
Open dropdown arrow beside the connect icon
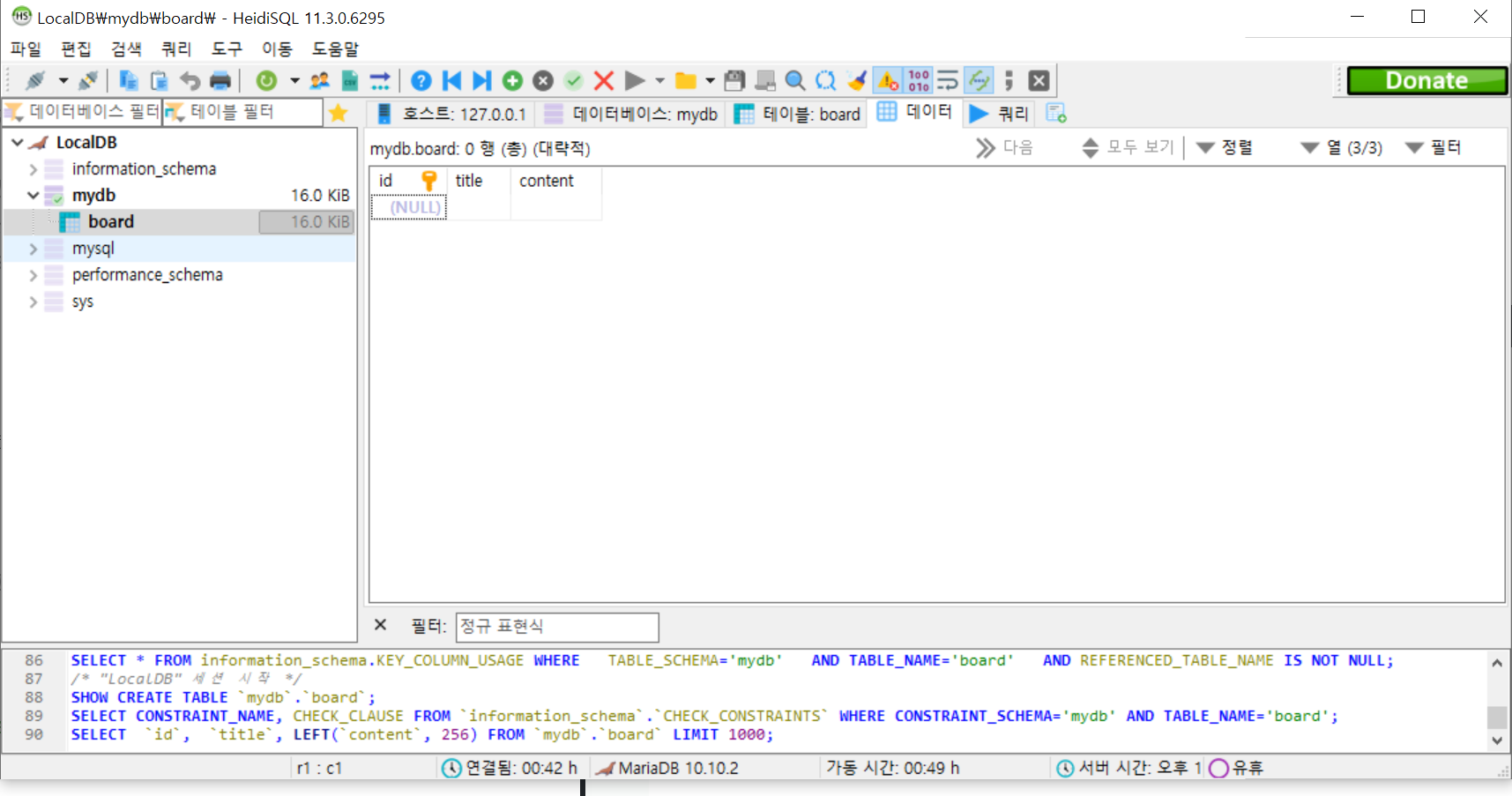(63, 81)
